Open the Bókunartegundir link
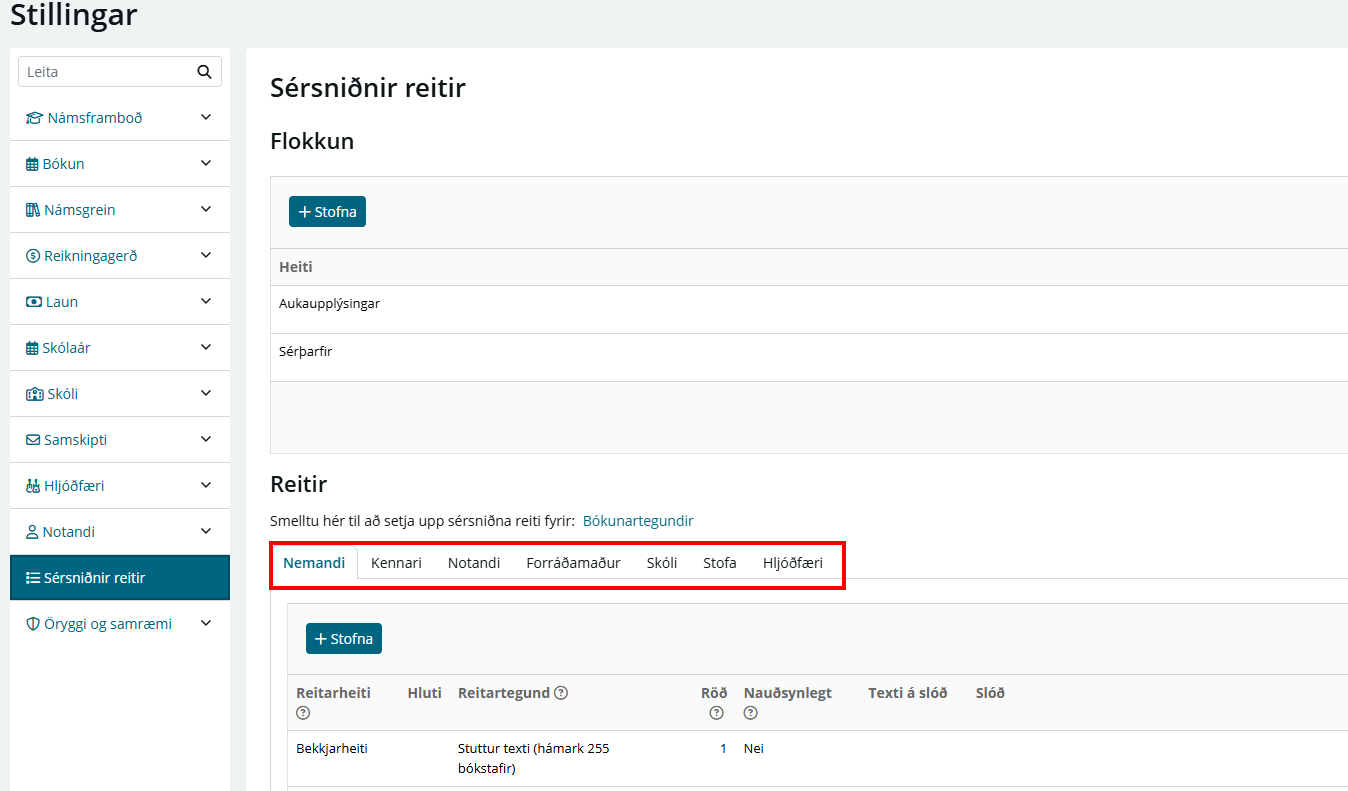This screenshot has height=791, width=1348. coord(638,521)
